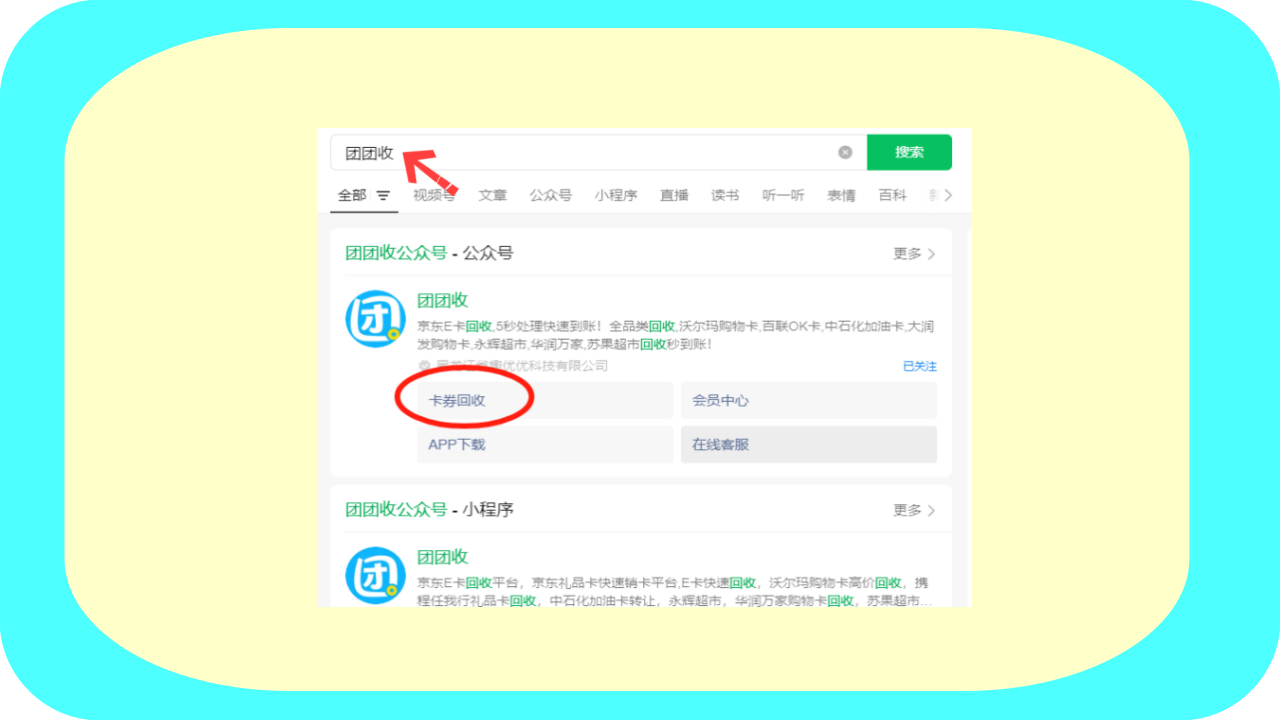
Task: Switch to the 公众号 tab
Action: coord(550,196)
